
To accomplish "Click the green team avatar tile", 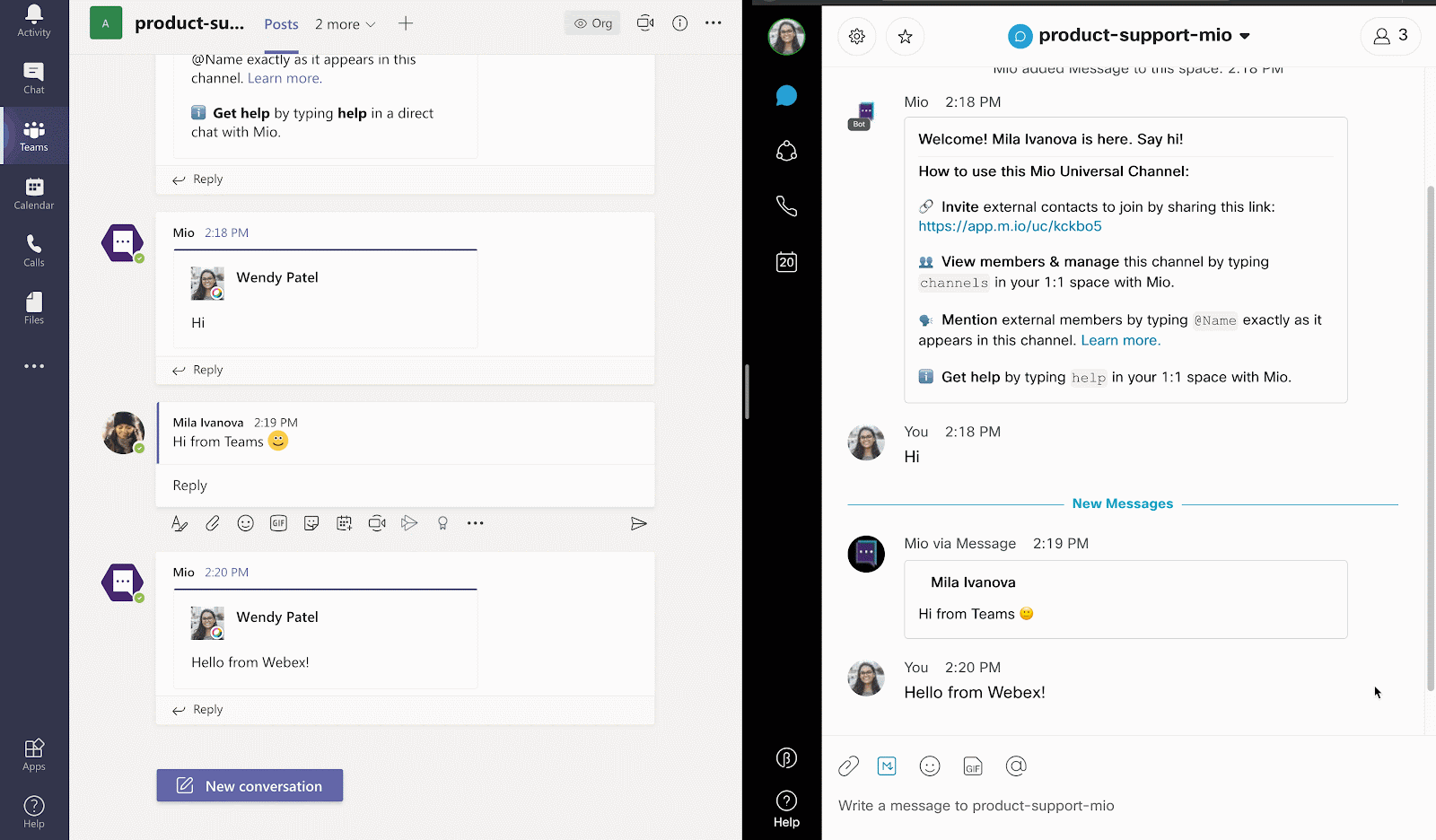I will click(x=106, y=23).
